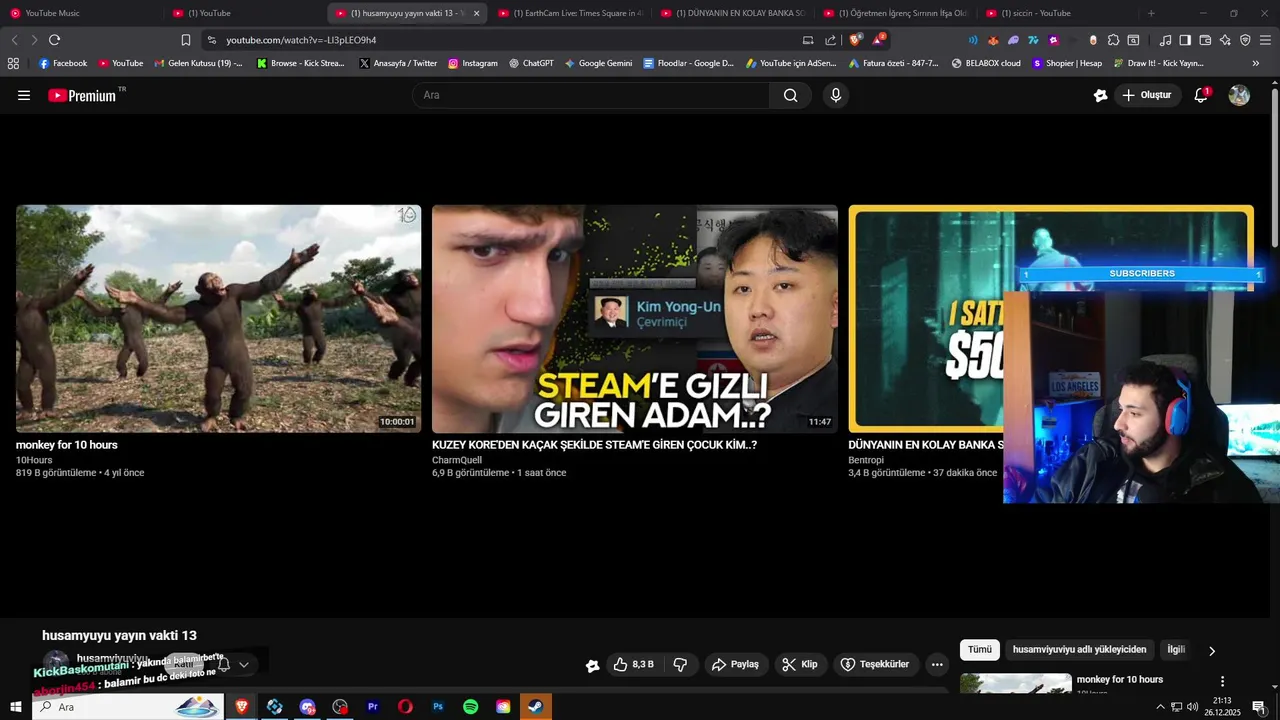
Task: Open ChatGPT bookmark
Action: pyautogui.click(x=530, y=63)
